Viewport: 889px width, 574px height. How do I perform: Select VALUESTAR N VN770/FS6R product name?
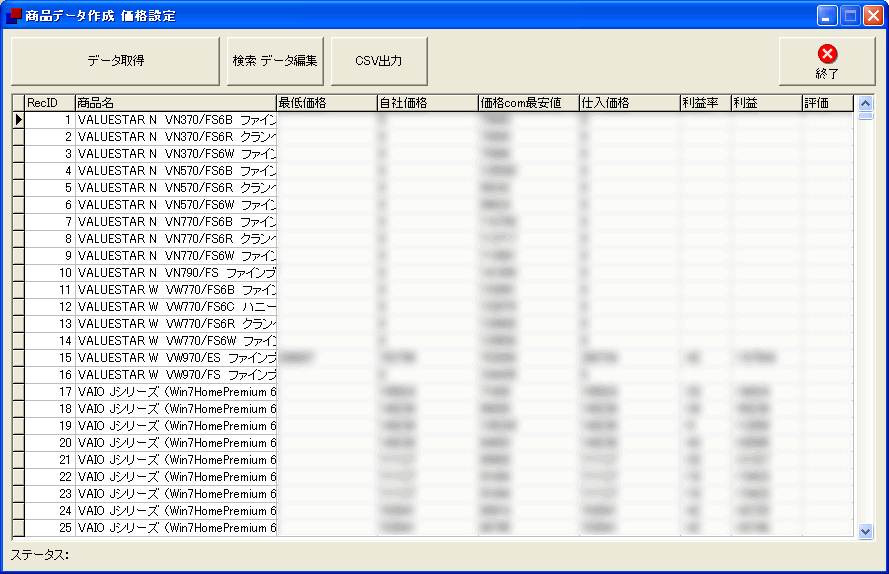coord(176,239)
